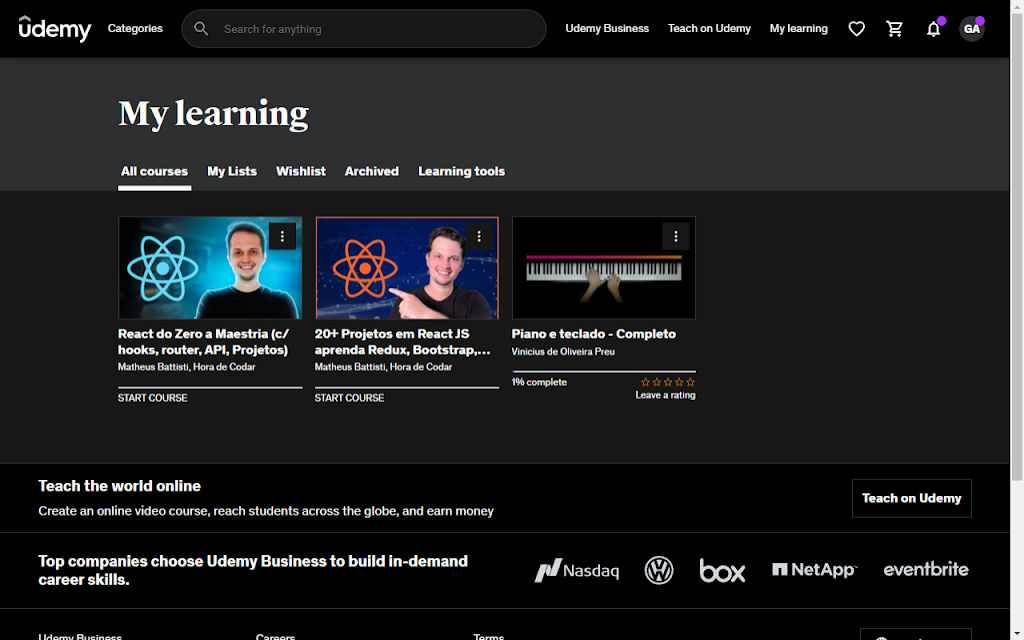This screenshot has width=1024, height=640.
Task: Open My learning in header
Action: point(799,29)
